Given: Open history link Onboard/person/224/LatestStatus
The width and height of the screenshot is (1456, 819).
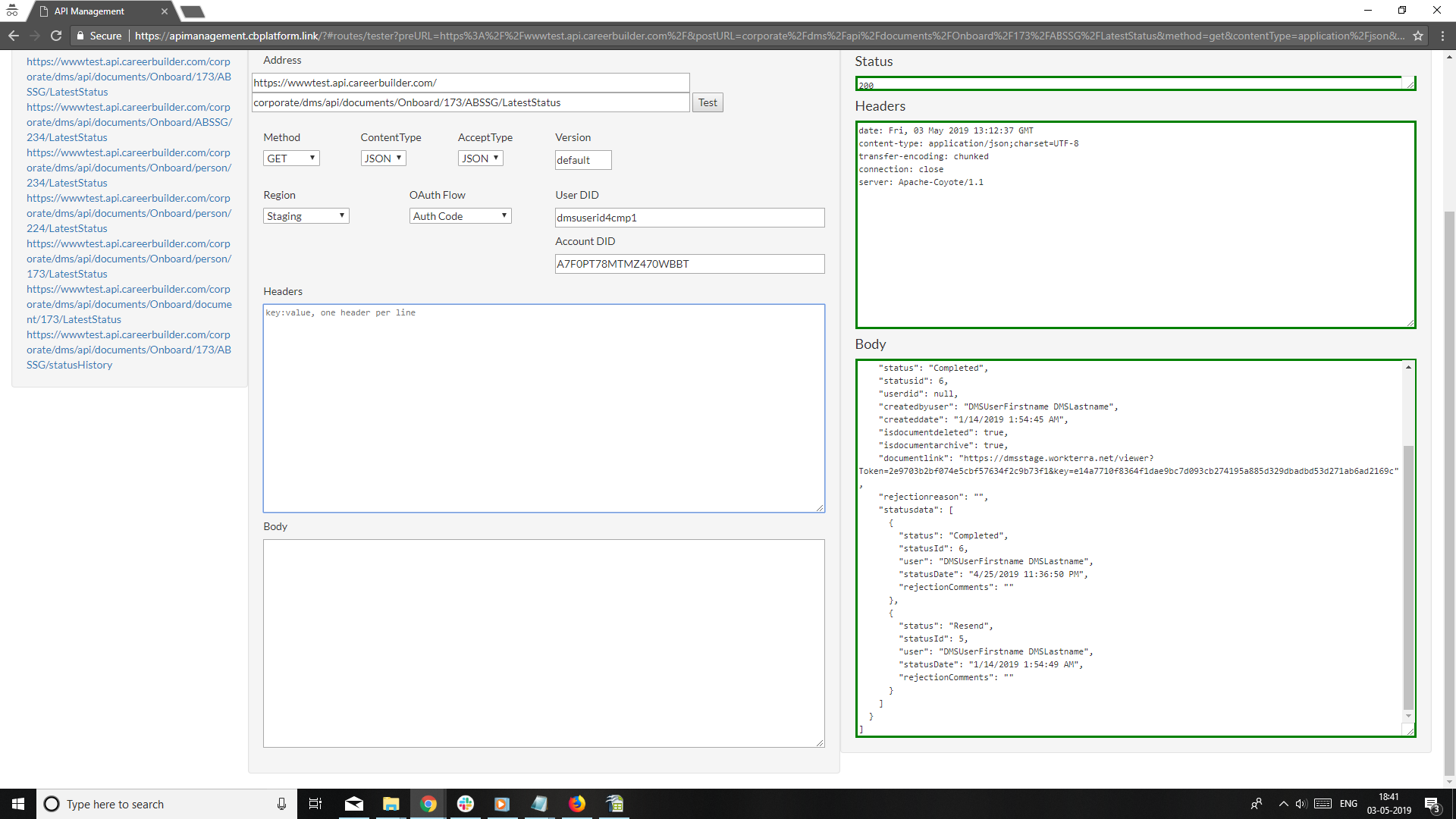Looking at the screenshot, I should [x=129, y=213].
